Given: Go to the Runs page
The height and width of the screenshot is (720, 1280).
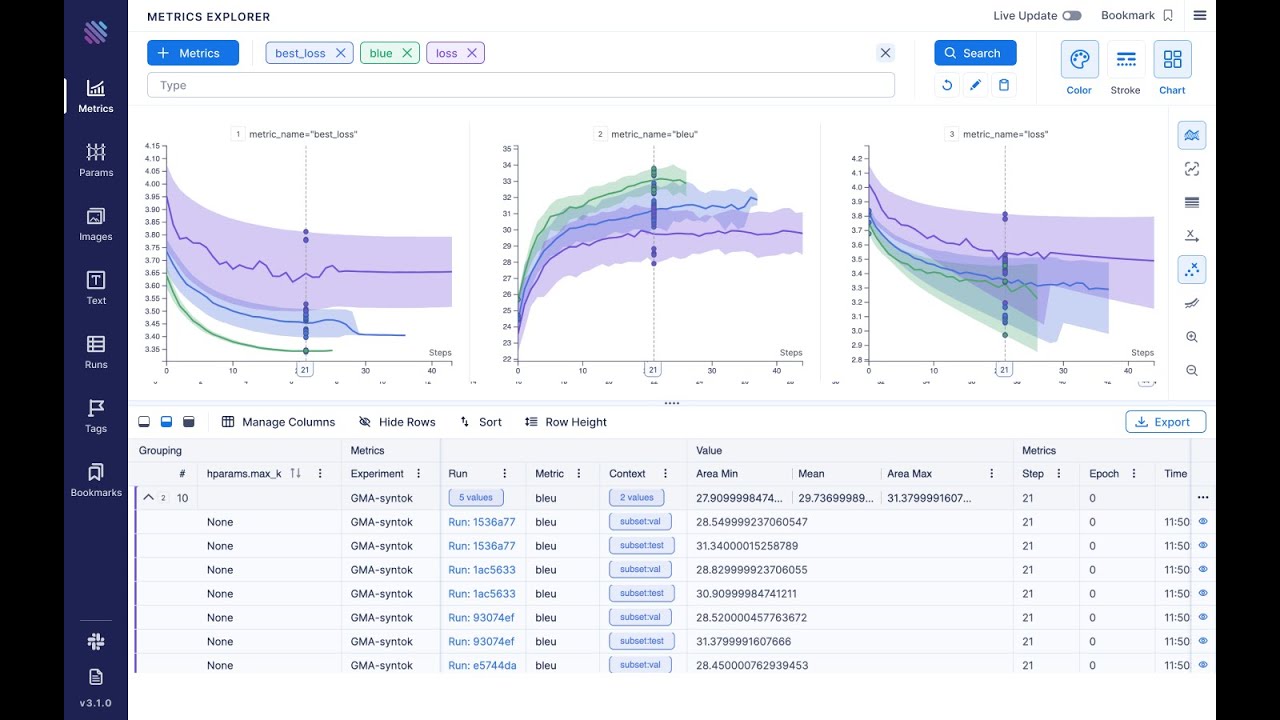Looking at the screenshot, I should coord(96,351).
